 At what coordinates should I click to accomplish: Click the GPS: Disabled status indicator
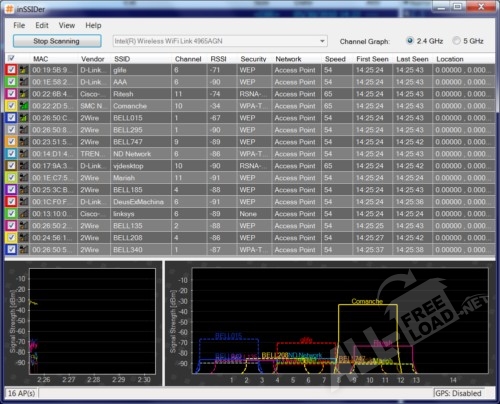pyautogui.click(x=458, y=393)
